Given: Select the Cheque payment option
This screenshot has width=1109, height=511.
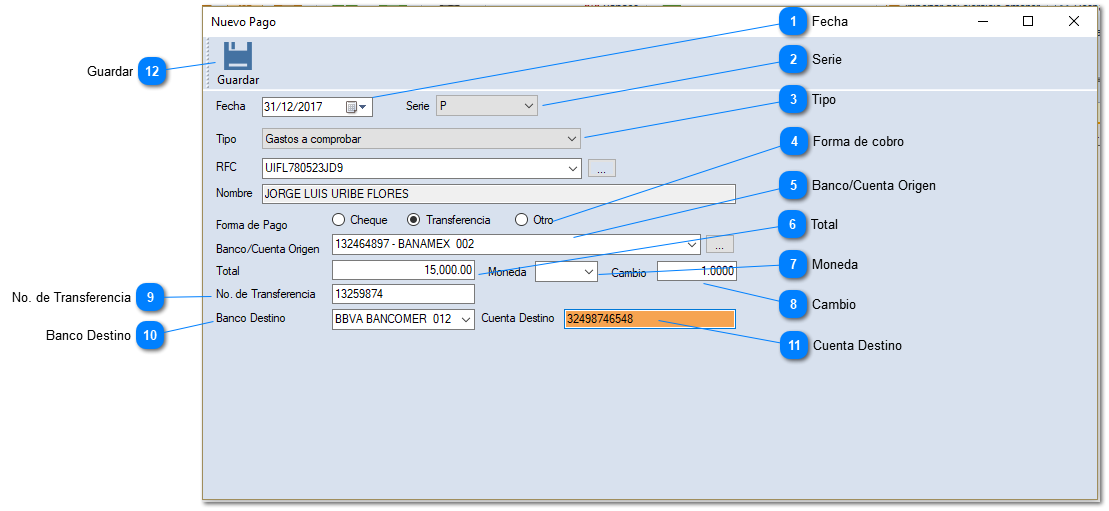Looking at the screenshot, I should (339, 220).
